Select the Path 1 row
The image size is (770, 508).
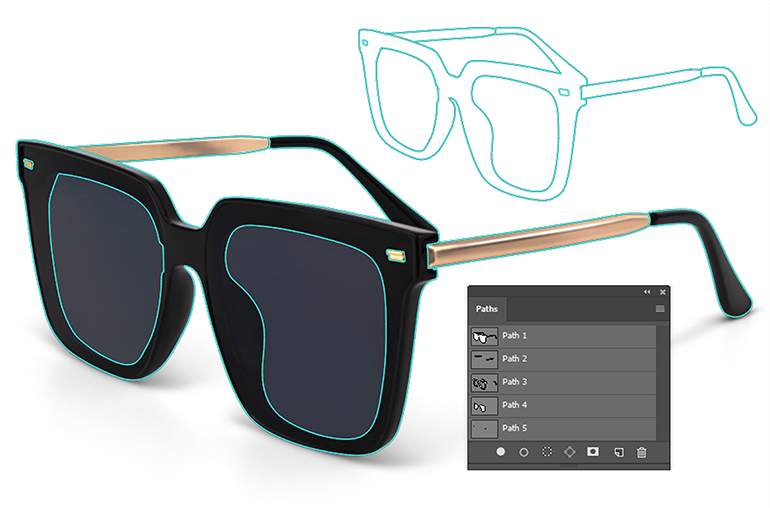pyautogui.click(x=563, y=336)
